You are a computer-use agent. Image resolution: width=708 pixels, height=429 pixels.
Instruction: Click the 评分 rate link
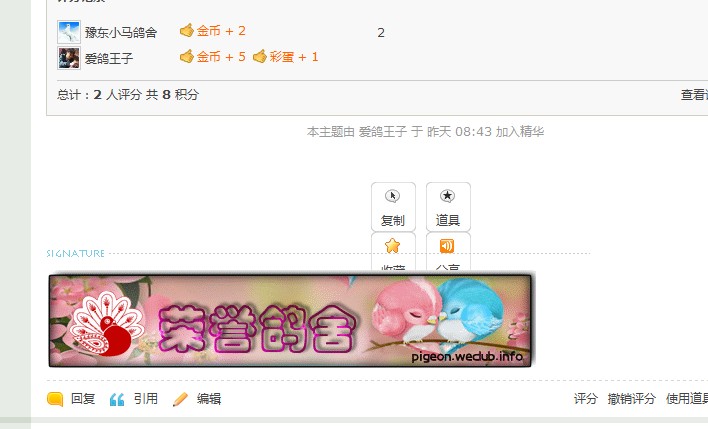[x=586, y=399]
